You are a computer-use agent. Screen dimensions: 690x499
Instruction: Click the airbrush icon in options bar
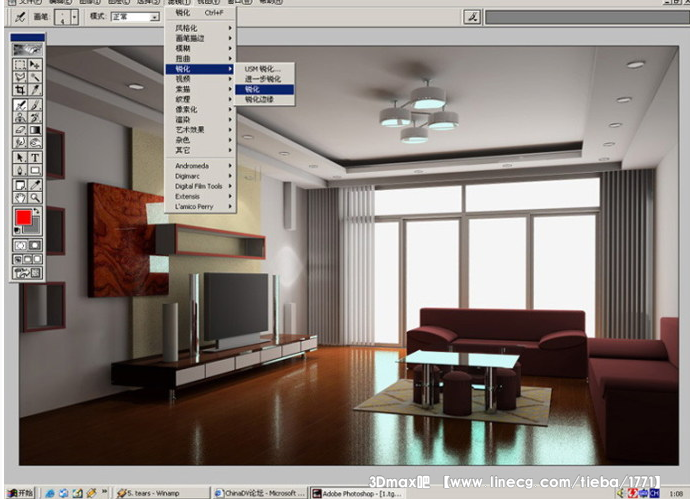pyautogui.click(x=20, y=17)
